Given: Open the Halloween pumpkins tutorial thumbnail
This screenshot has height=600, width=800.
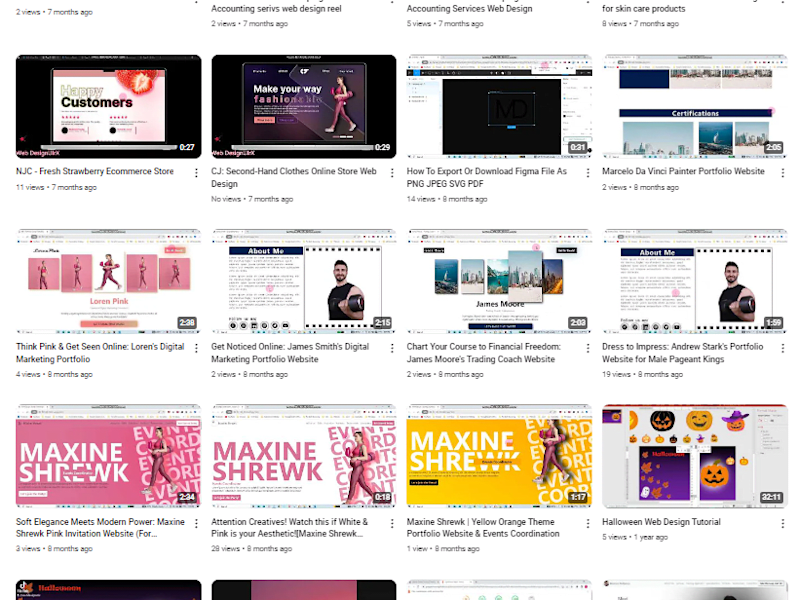Looking at the screenshot, I should pos(694,456).
